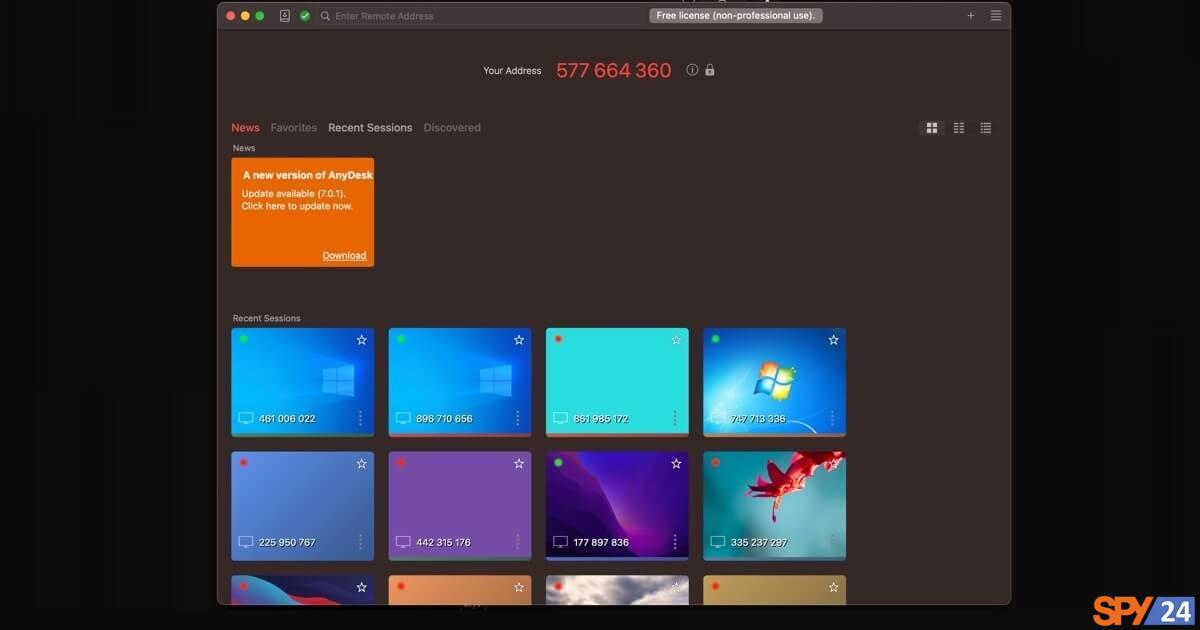1200x630 pixels.
Task: Switch to the Favorites tab
Action: (293, 127)
